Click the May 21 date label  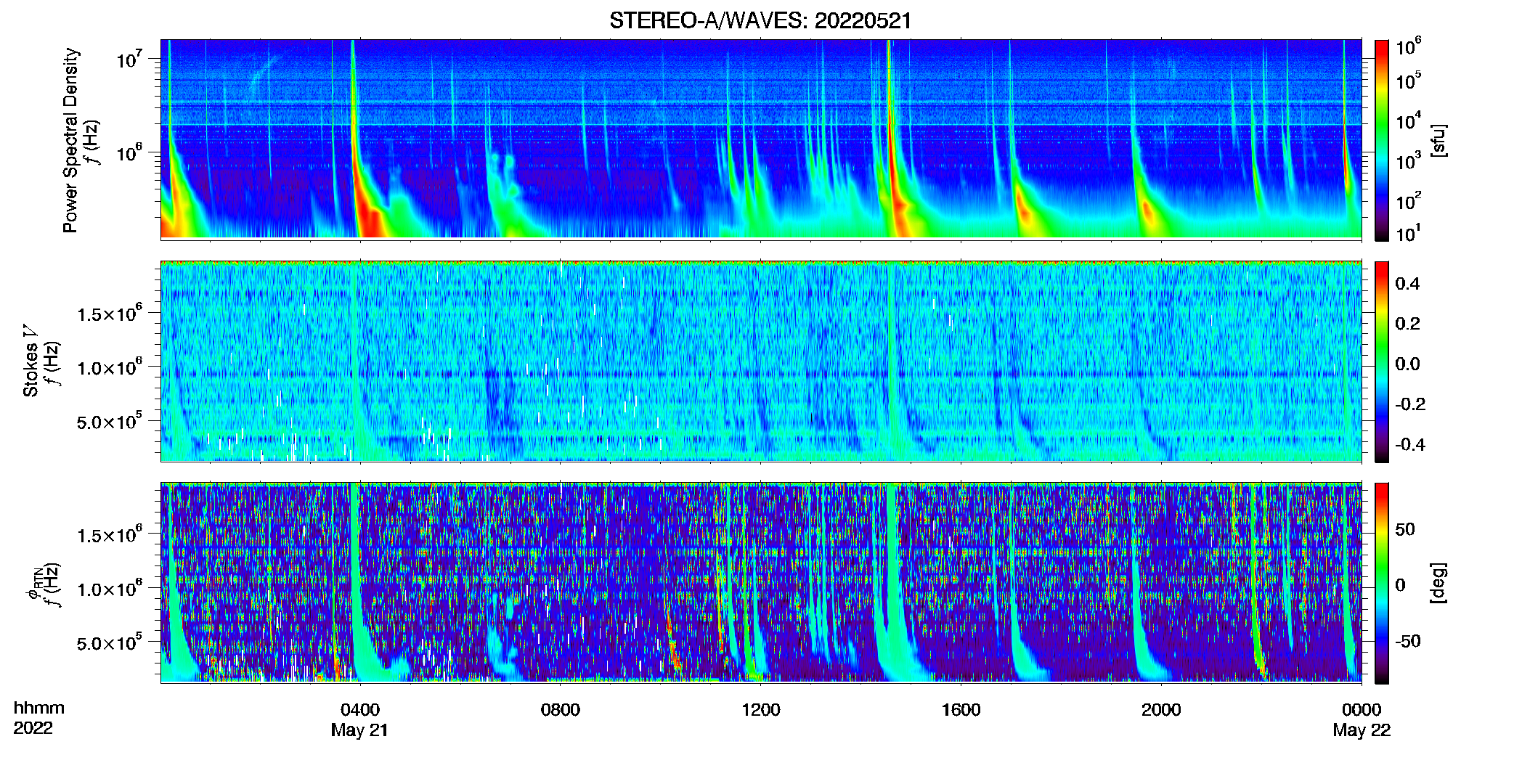click(x=359, y=730)
